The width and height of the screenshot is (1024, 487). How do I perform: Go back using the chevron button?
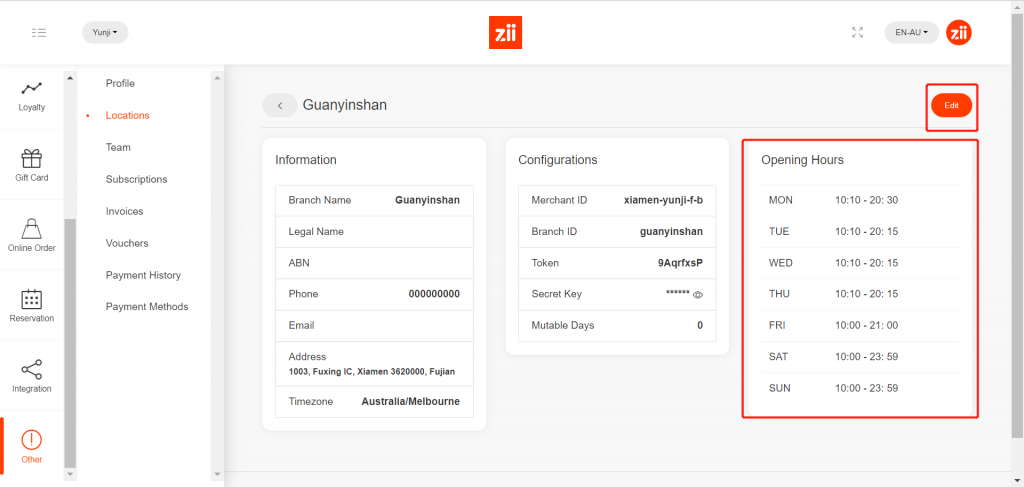click(x=280, y=105)
